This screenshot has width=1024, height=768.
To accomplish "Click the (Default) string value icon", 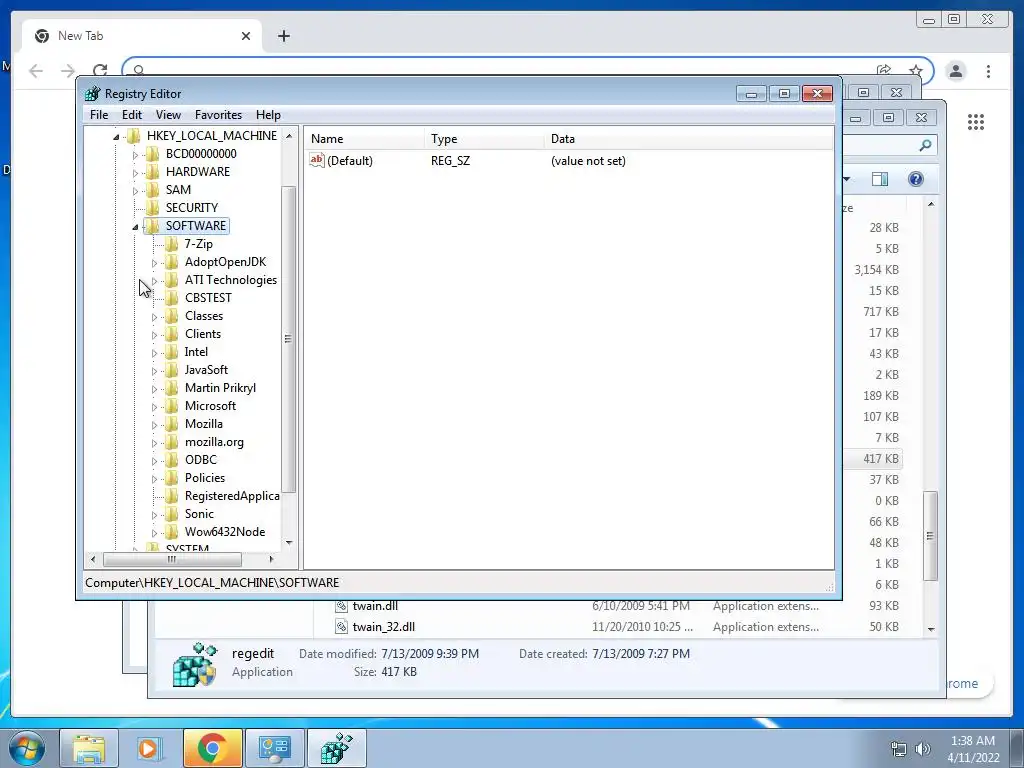I will 317,160.
